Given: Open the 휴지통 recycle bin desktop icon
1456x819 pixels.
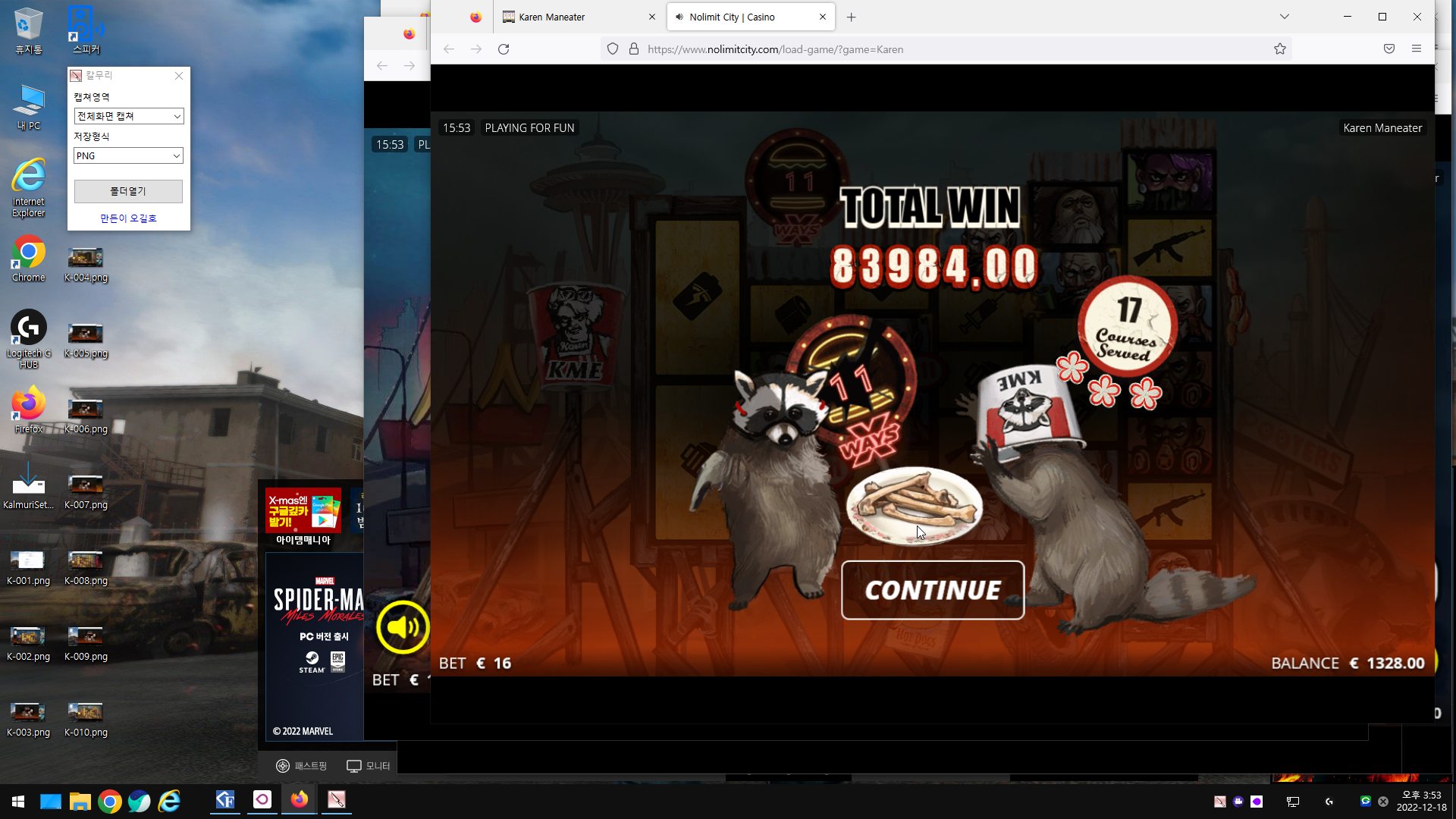Looking at the screenshot, I should tap(28, 30).
